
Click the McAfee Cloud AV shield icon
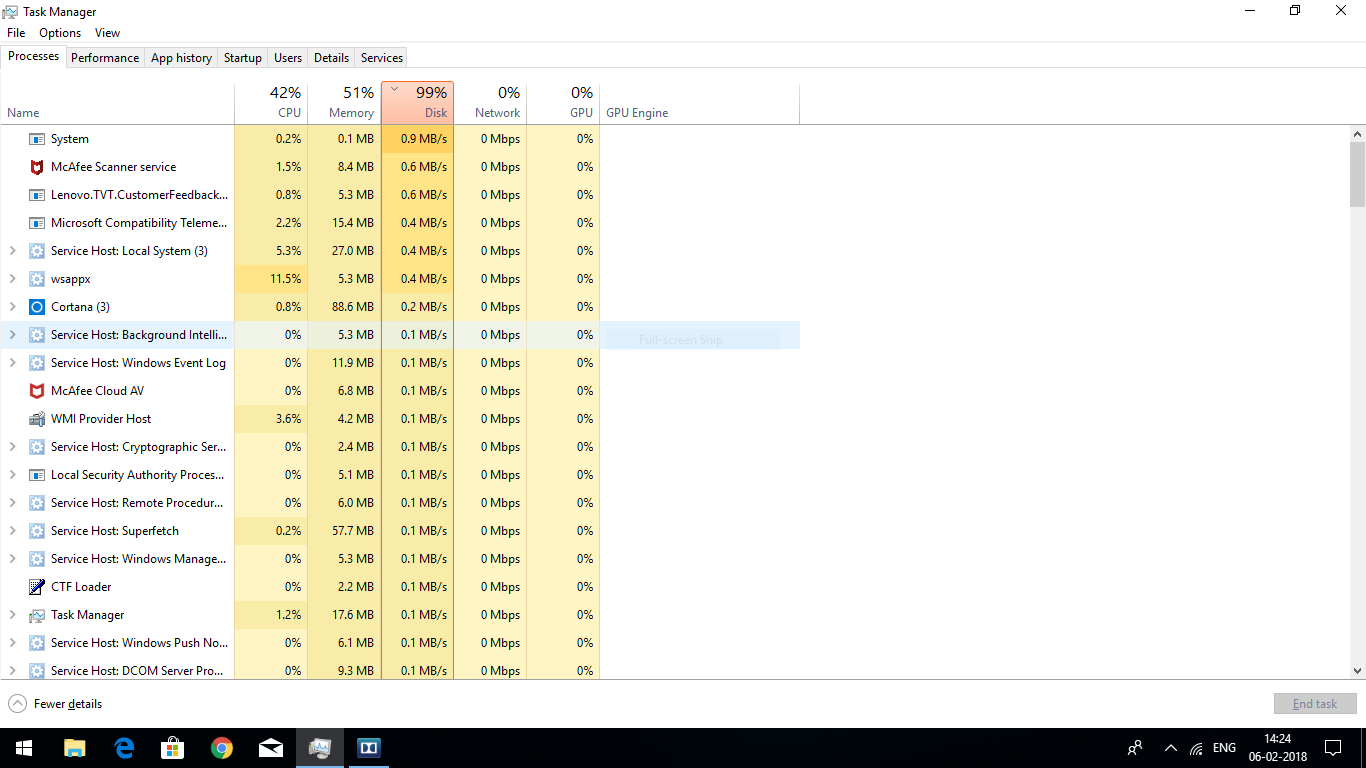click(37, 391)
